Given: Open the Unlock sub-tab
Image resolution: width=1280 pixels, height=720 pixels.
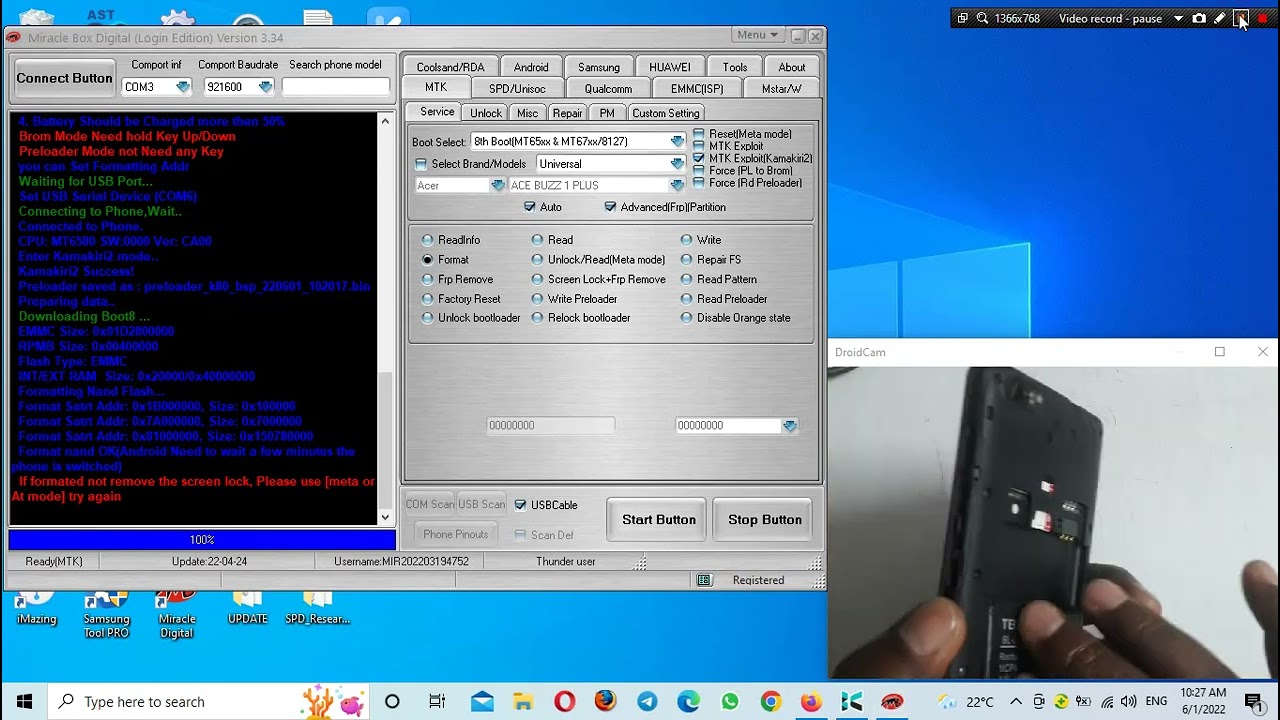Looking at the screenshot, I should [x=486, y=113].
